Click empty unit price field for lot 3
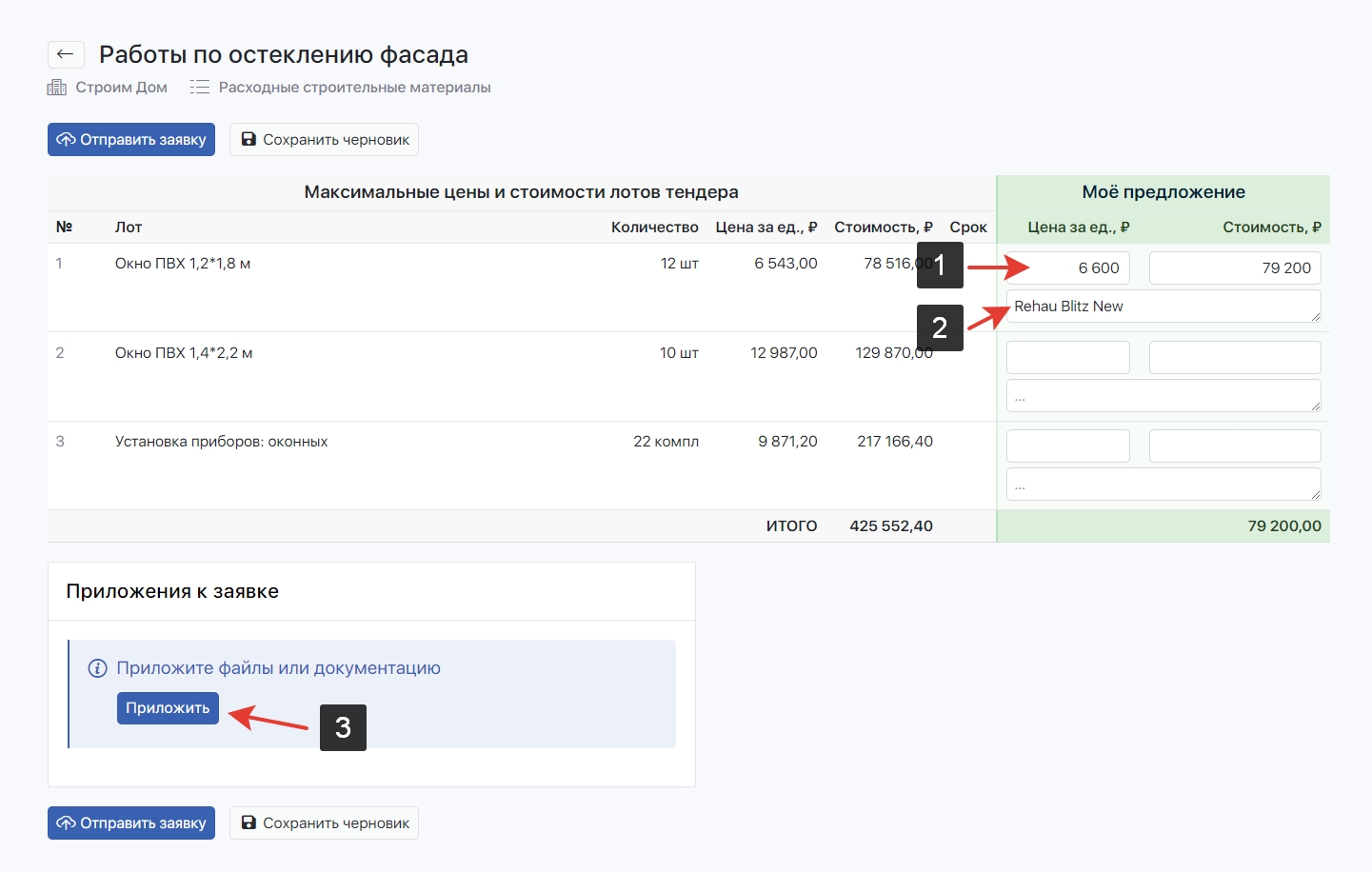1372x872 pixels. tap(1067, 446)
